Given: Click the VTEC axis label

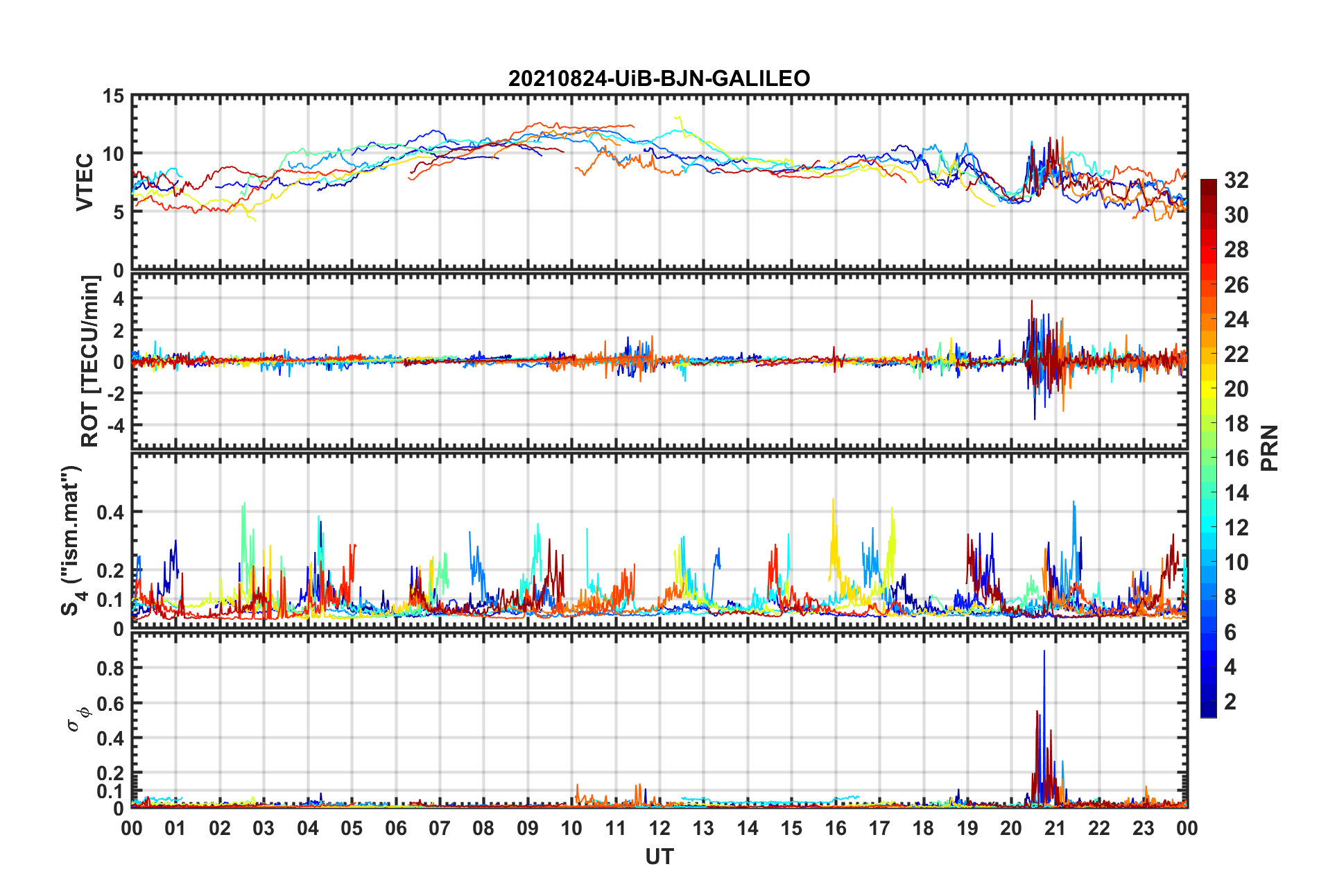Looking at the screenshot, I should (85, 182).
